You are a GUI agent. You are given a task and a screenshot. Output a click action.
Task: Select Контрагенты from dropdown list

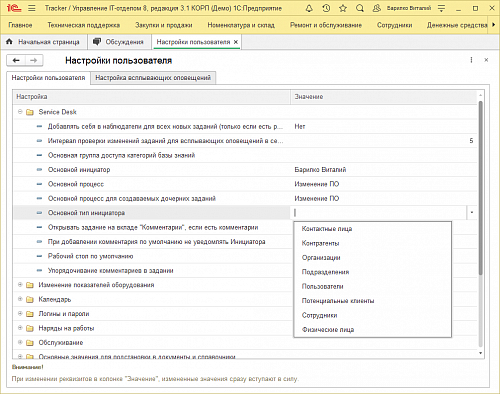point(372,243)
